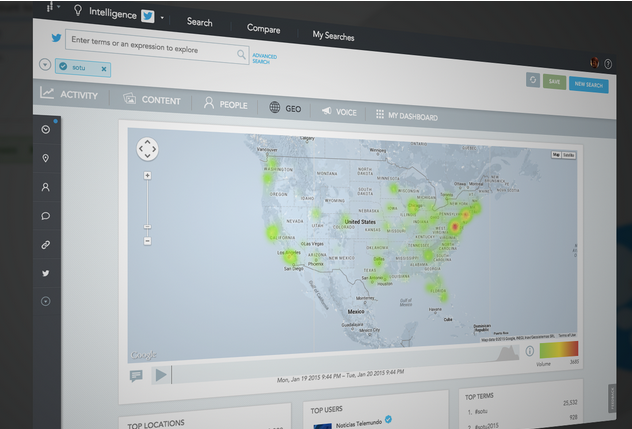This screenshot has width=632, height=429.
Task: Click the volume color gradient legend
Action: tap(559, 349)
